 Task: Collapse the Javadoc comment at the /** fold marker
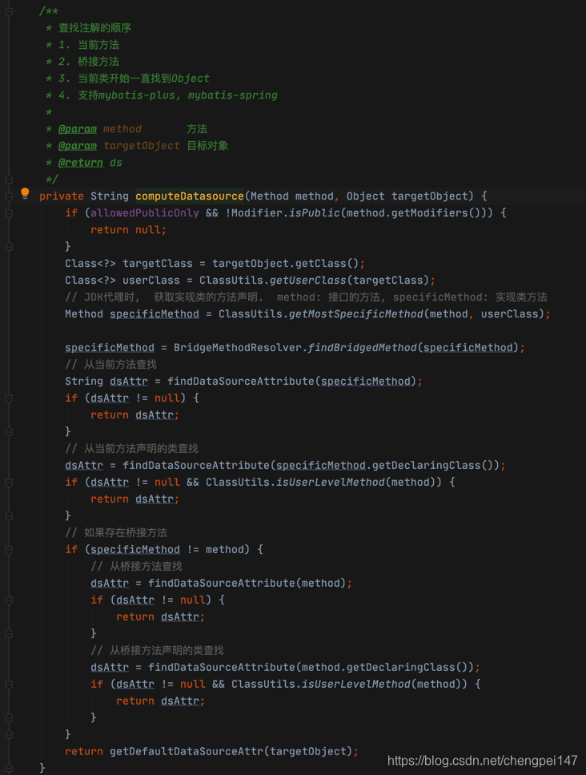9,11
